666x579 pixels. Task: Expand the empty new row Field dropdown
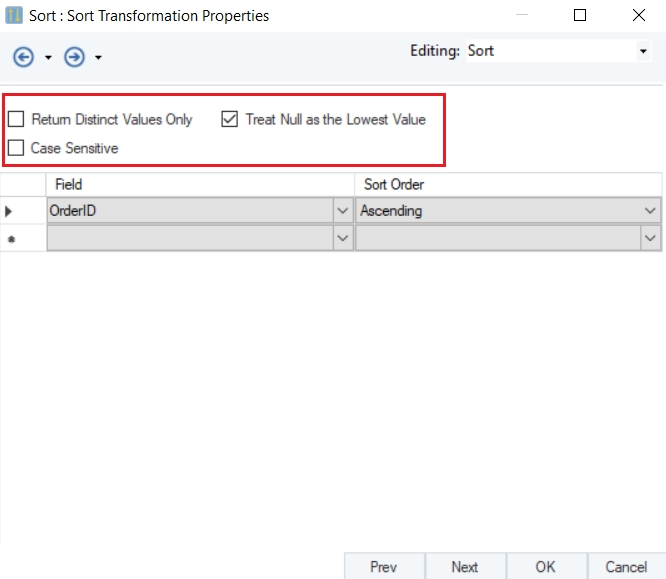click(343, 238)
